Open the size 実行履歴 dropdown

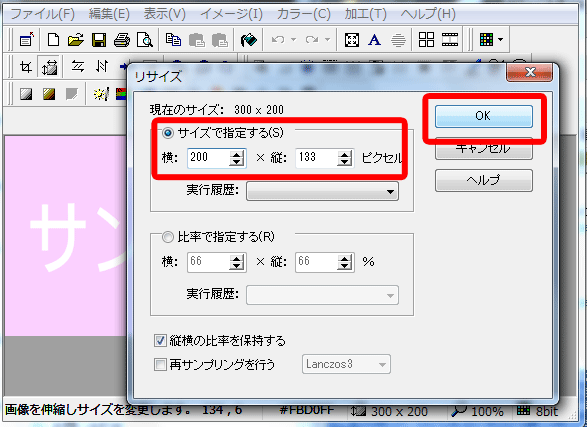[x=322, y=191]
